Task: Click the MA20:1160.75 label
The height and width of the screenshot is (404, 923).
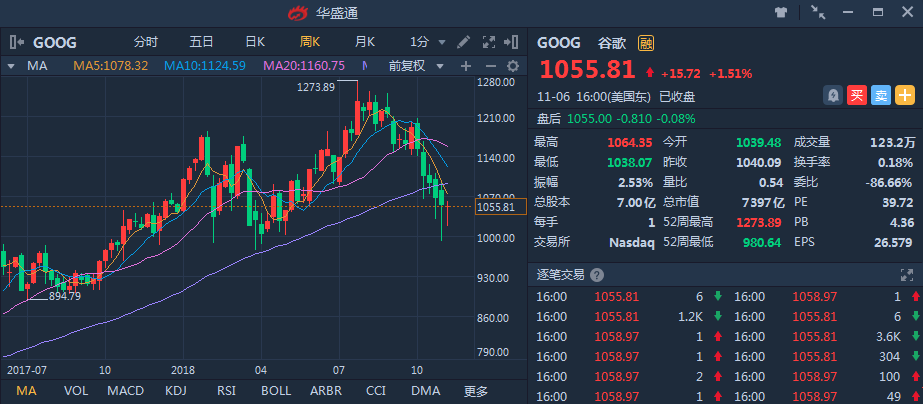Action: [304, 66]
